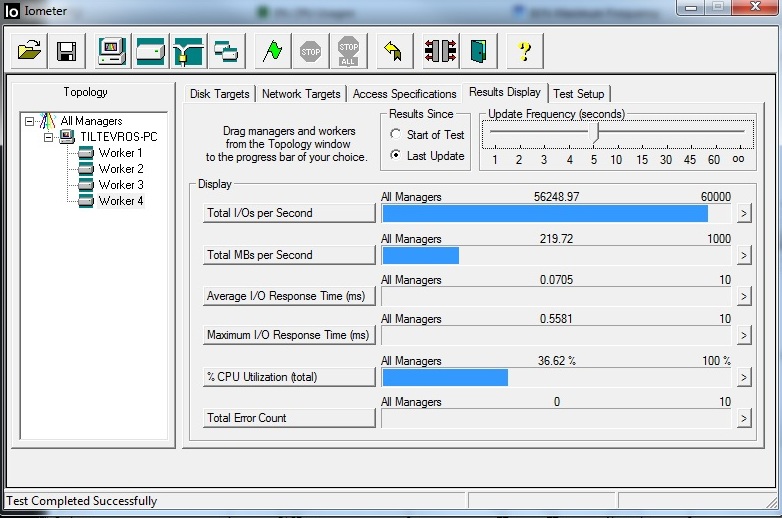Select the Results Display tab
Screen dimensions: 782x518
coord(505,92)
